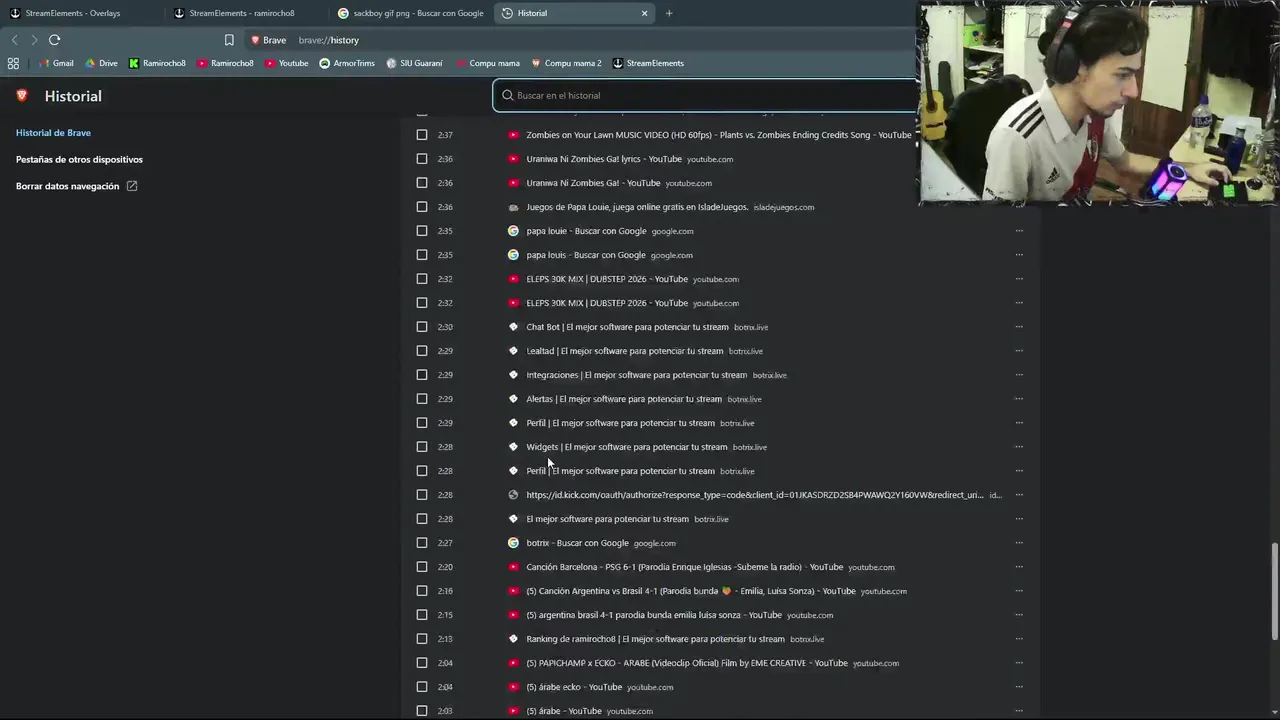
Task: Close the Historial tab
Action: point(644,13)
